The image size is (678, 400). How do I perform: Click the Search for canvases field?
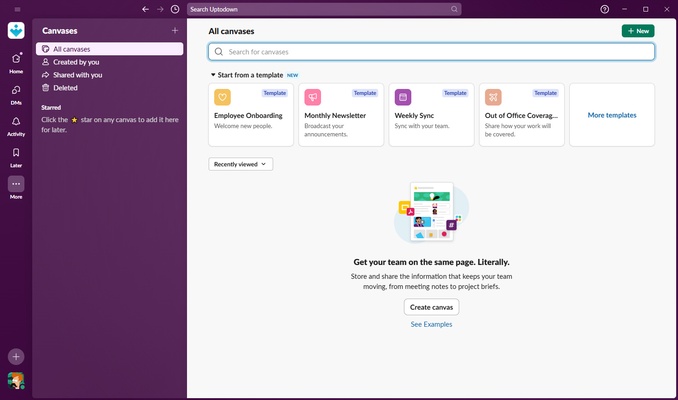click(431, 52)
